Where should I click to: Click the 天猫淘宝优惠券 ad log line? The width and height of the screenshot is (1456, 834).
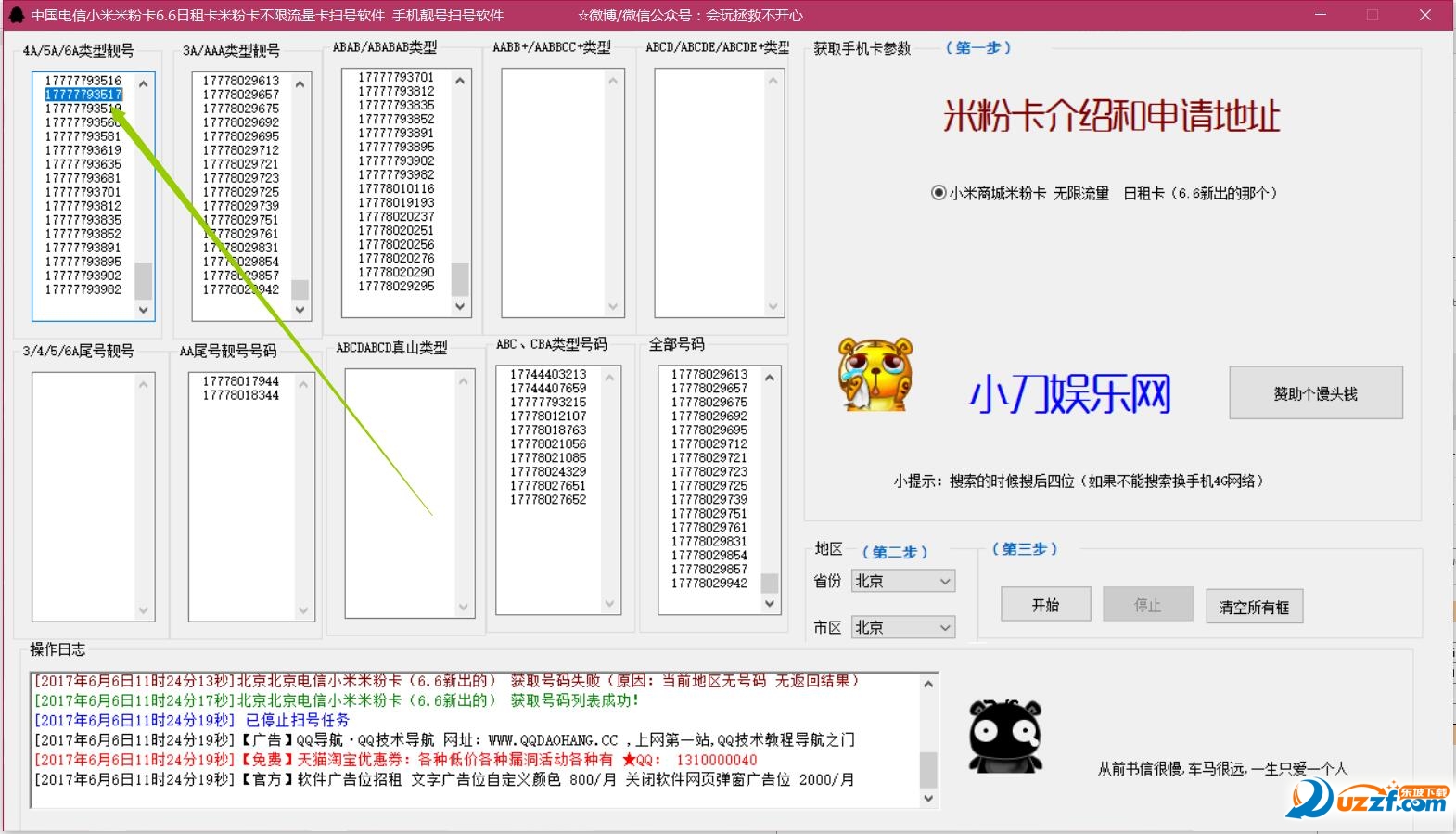coord(396,760)
